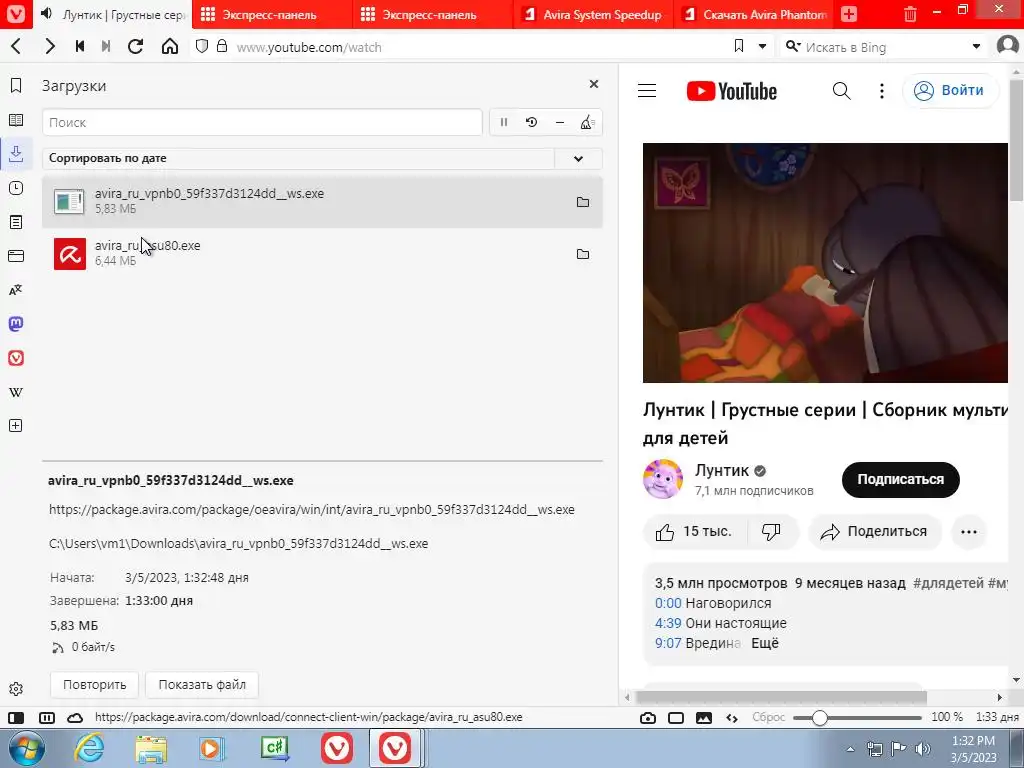Open the Window panel in the sidebar
1024x768 pixels.
point(16,256)
